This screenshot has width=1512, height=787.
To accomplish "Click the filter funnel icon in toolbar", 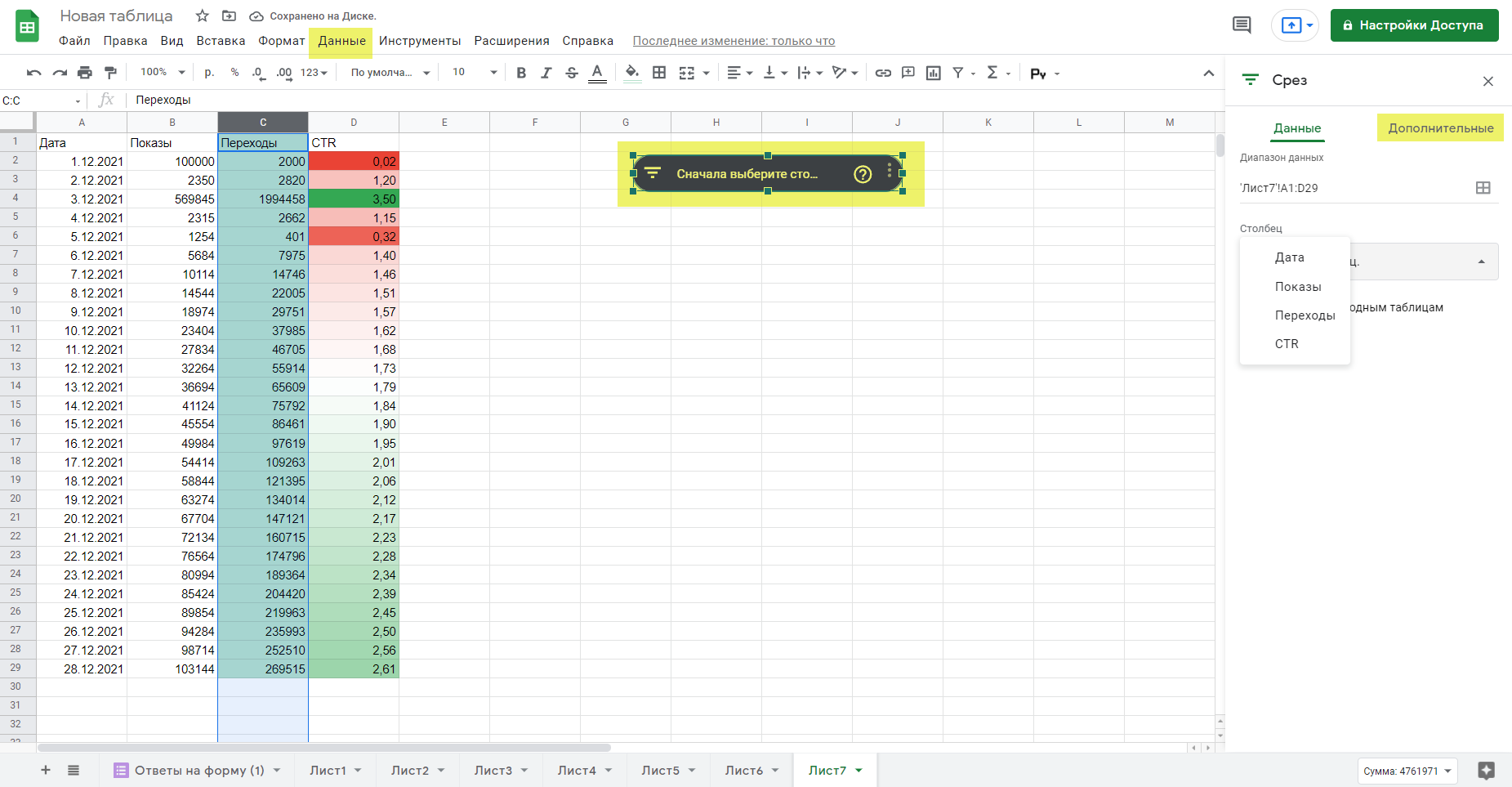I will 958,73.
